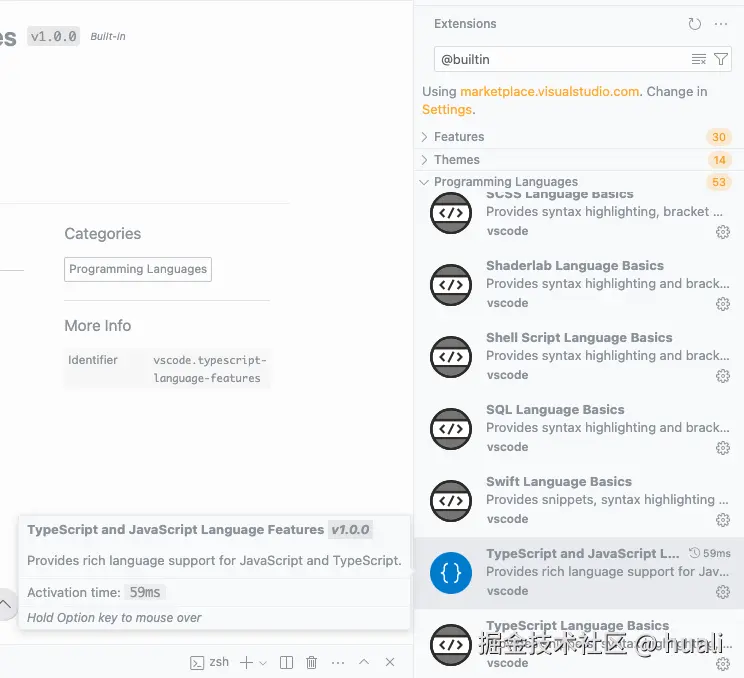This screenshot has width=744, height=678.
Task: Click SCSS row description Provides syntax highlighting, bracket
Action: (x=604, y=212)
